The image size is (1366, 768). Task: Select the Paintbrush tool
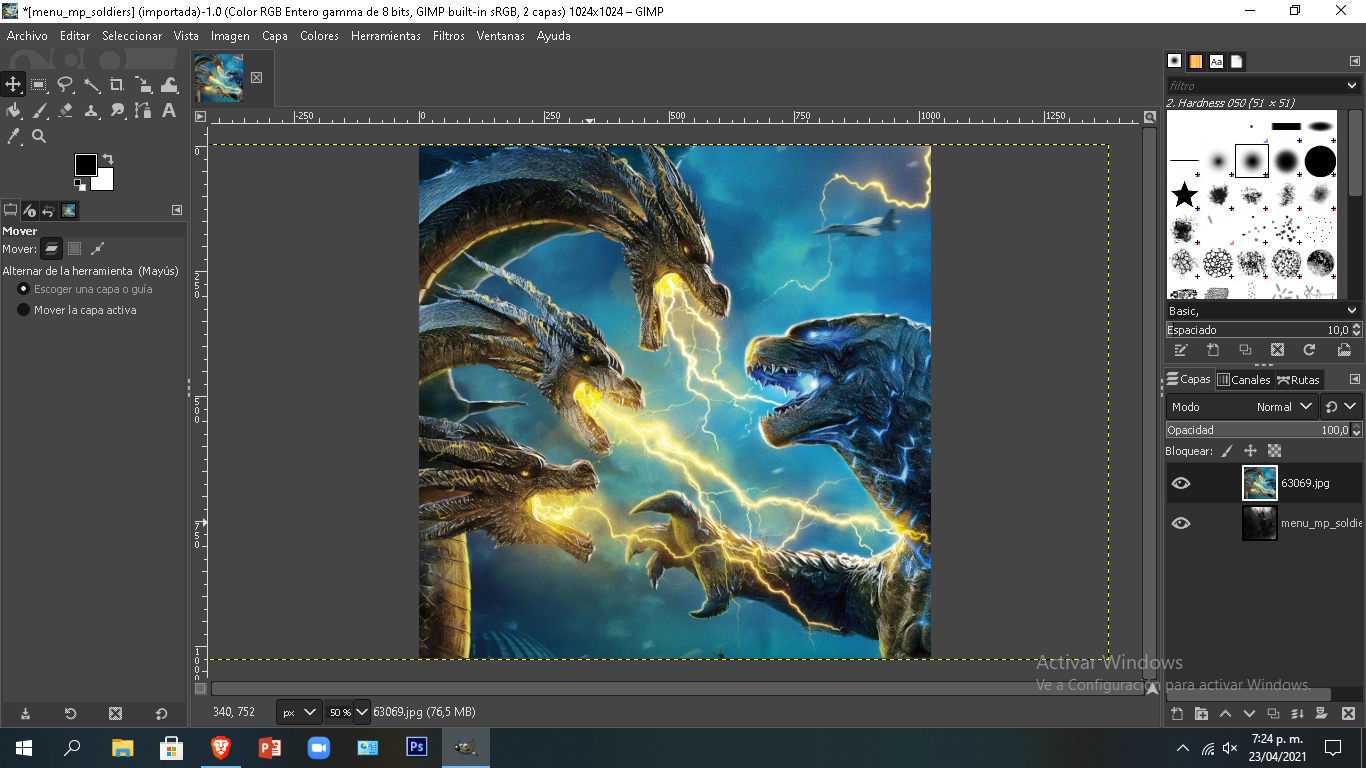tap(39, 111)
